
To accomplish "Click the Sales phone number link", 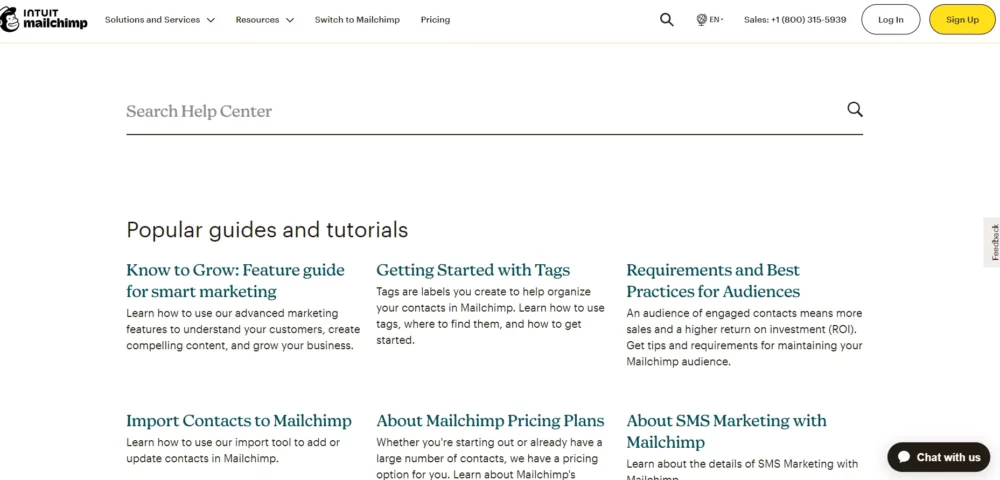I will 795,20.
